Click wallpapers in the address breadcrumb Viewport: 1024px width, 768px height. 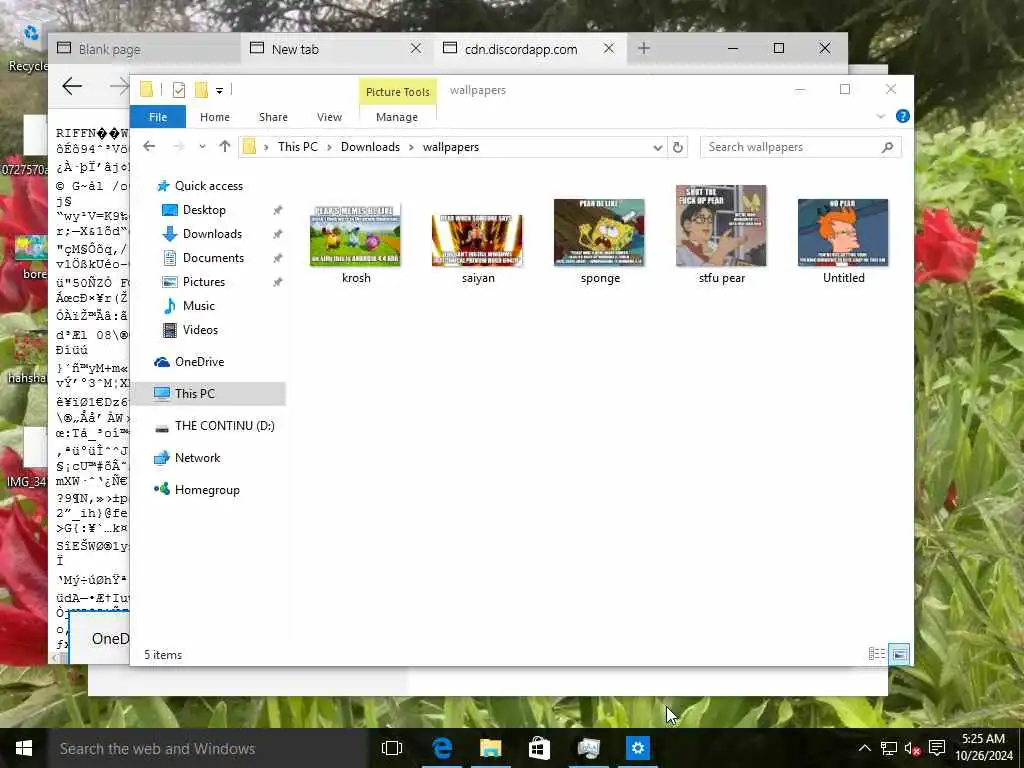(x=451, y=147)
